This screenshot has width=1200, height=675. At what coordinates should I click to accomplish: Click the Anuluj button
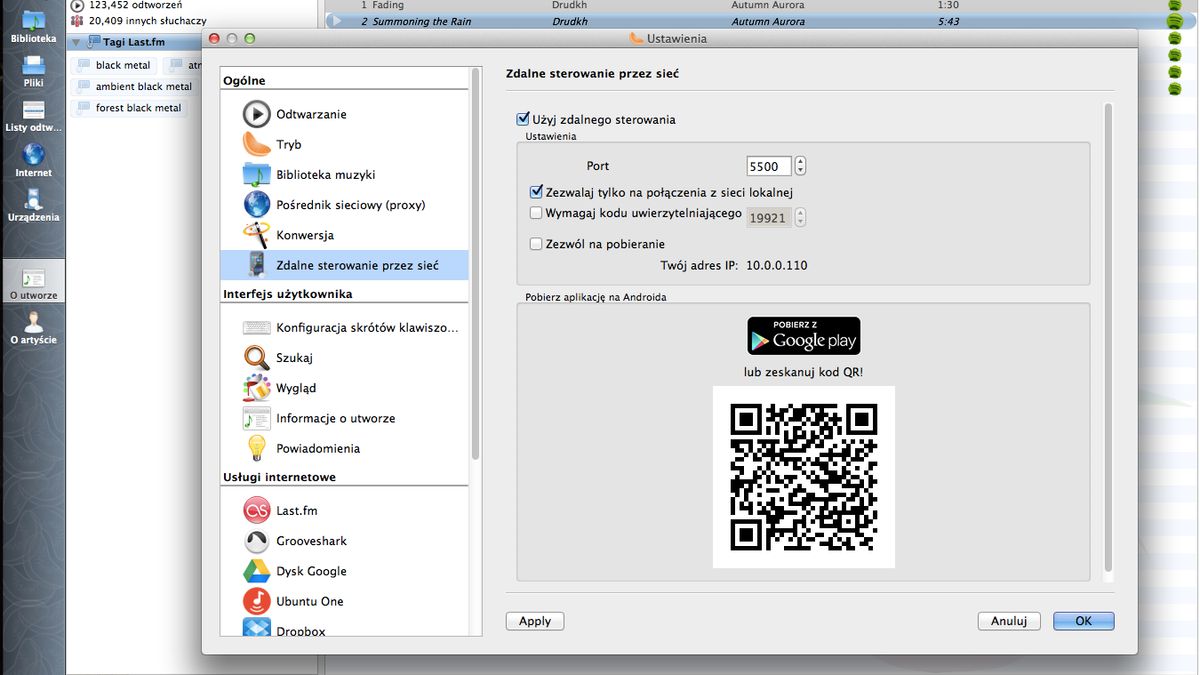1009,621
